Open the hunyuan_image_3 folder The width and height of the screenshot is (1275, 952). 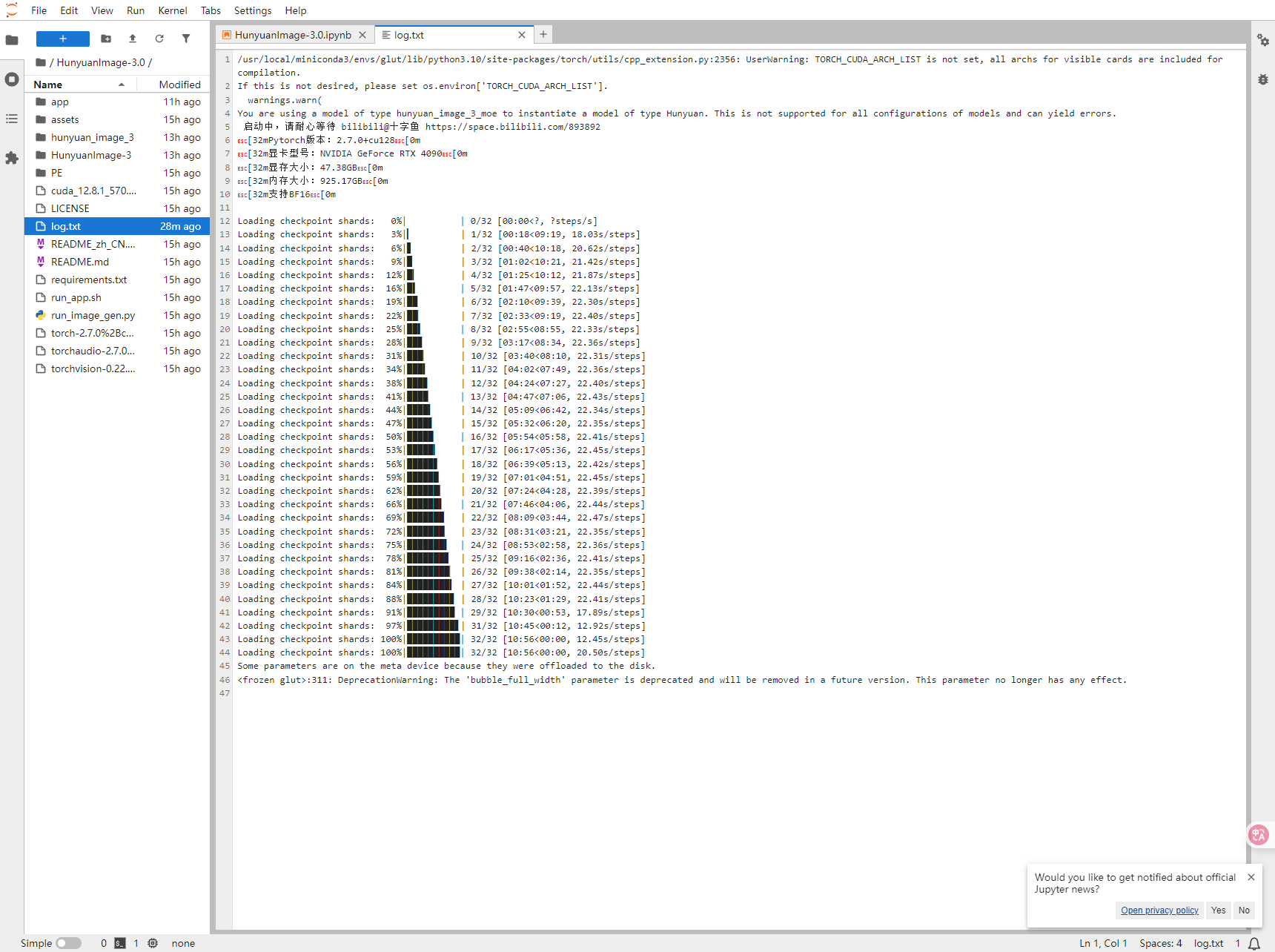(92, 137)
